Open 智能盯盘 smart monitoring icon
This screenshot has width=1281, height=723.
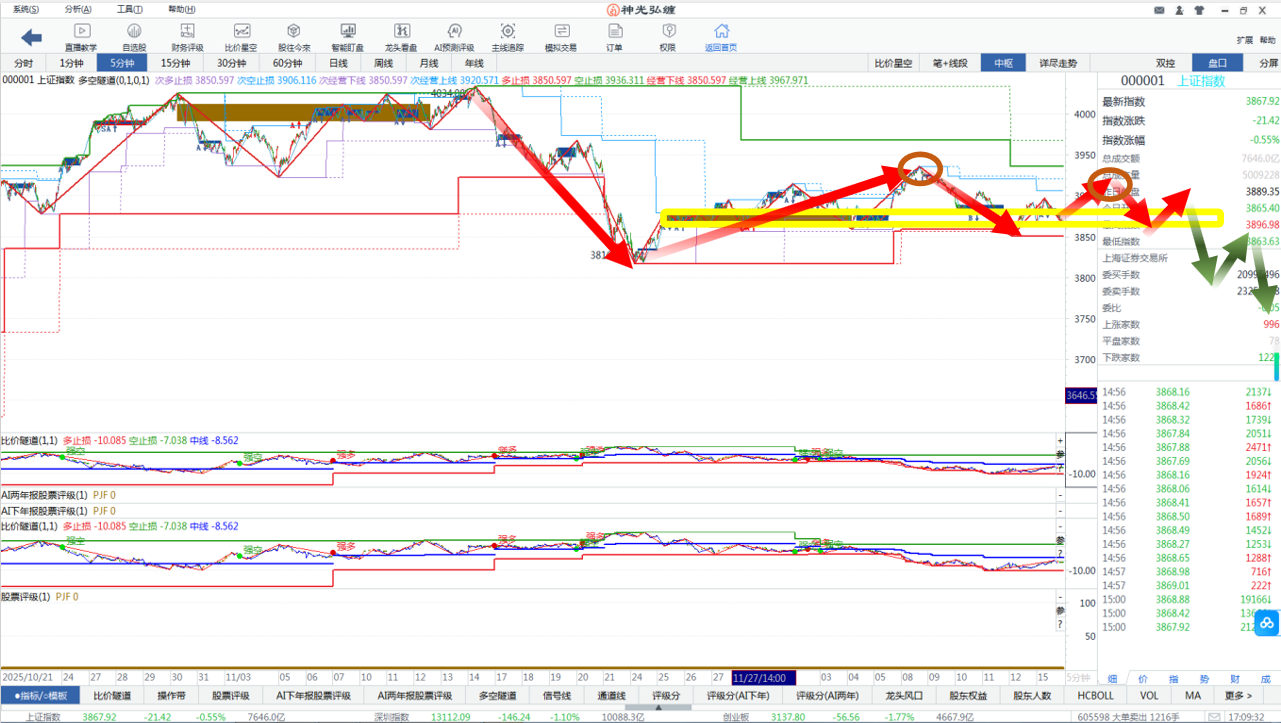(347, 38)
